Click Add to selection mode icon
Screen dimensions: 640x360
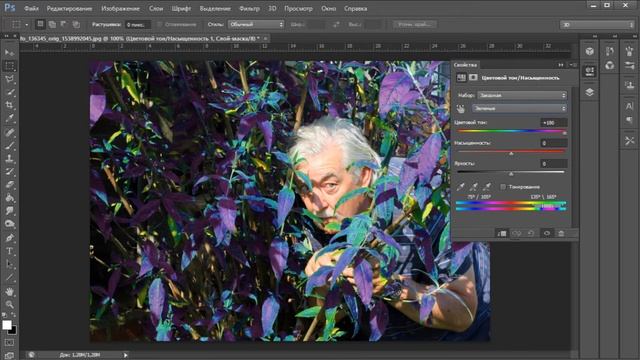[52, 24]
